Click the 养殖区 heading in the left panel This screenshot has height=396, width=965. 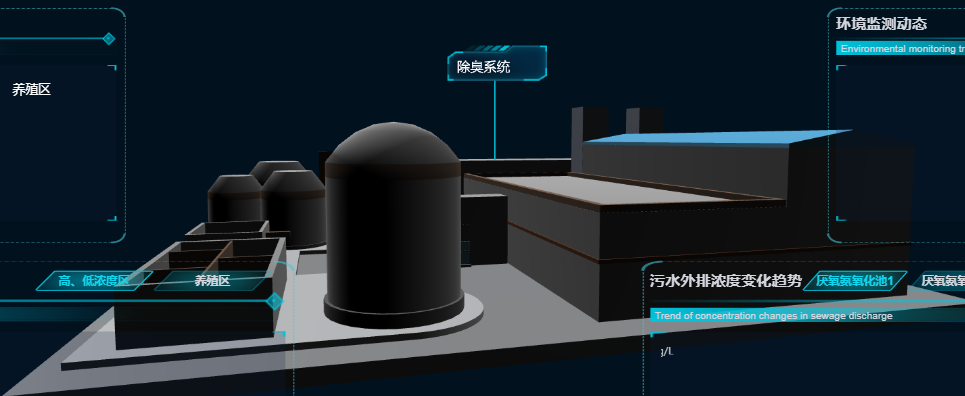pyautogui.click(x=31, y=89)
